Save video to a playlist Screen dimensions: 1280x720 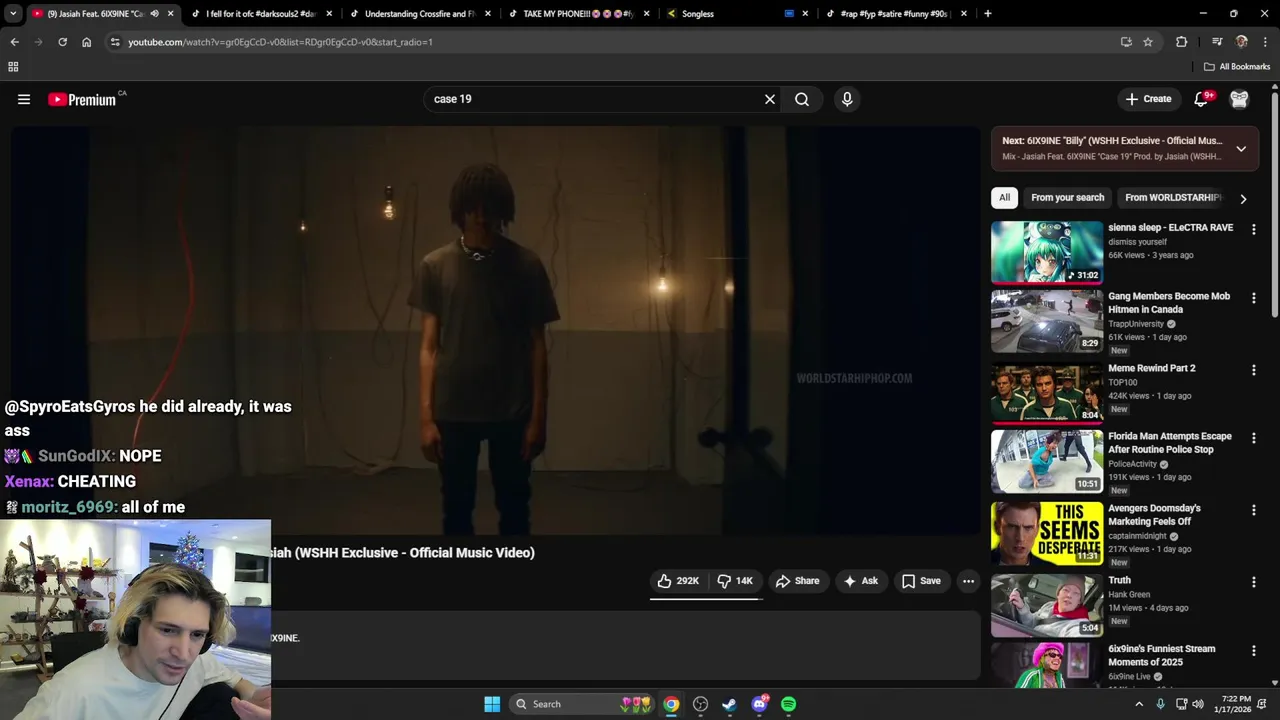click(x=921, y=581)
